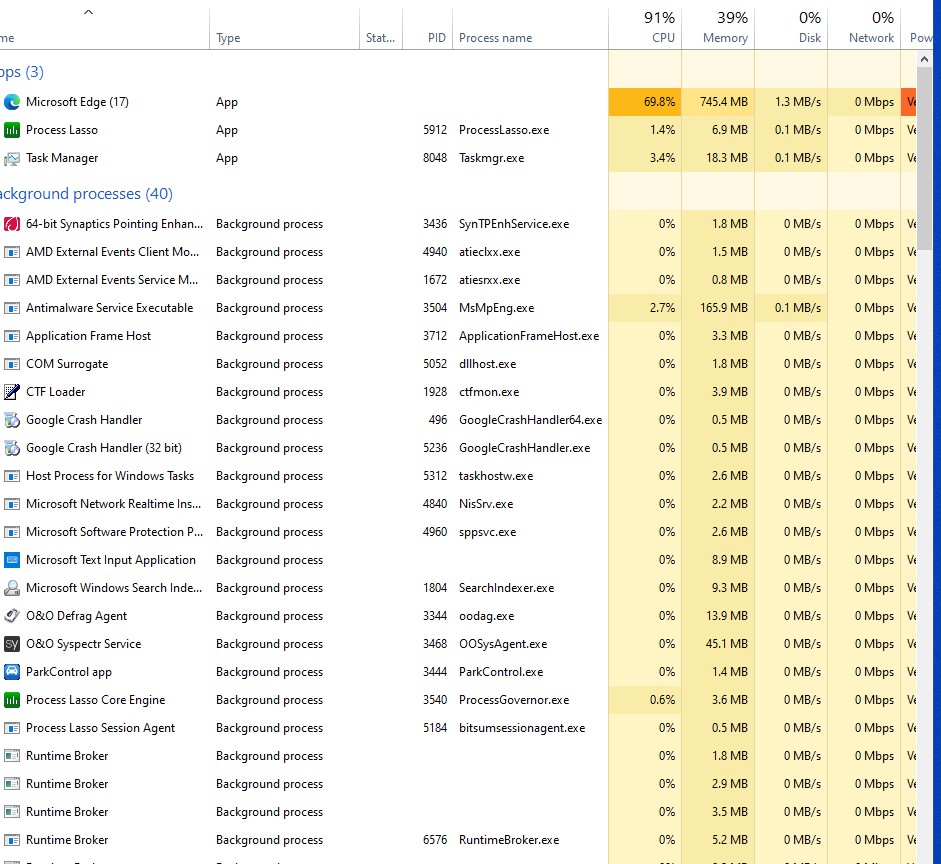Click the Process Lasso green icon

12,130
